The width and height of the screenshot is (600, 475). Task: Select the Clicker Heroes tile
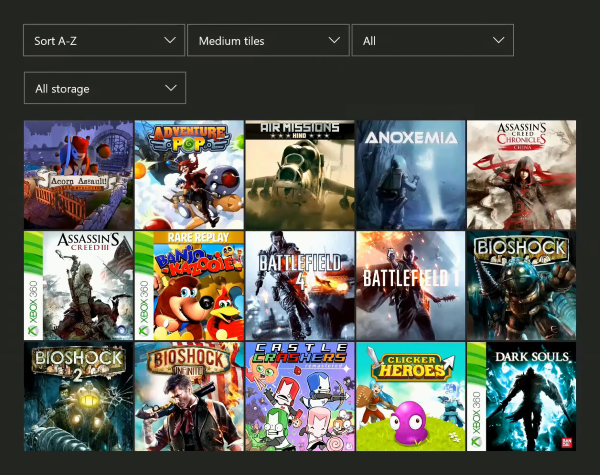click(x=411, y=397)
